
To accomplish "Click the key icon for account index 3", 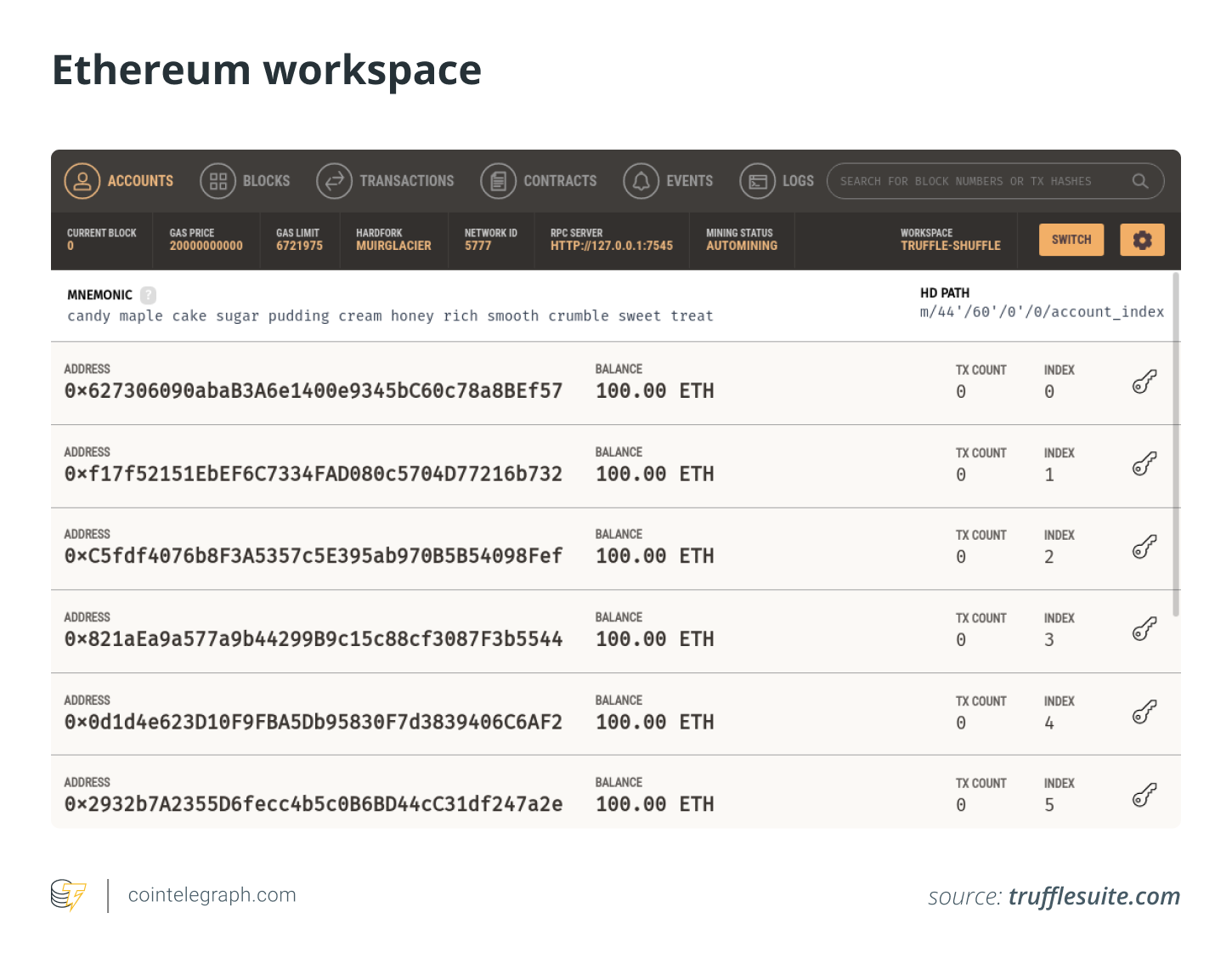I will 1144,631.
